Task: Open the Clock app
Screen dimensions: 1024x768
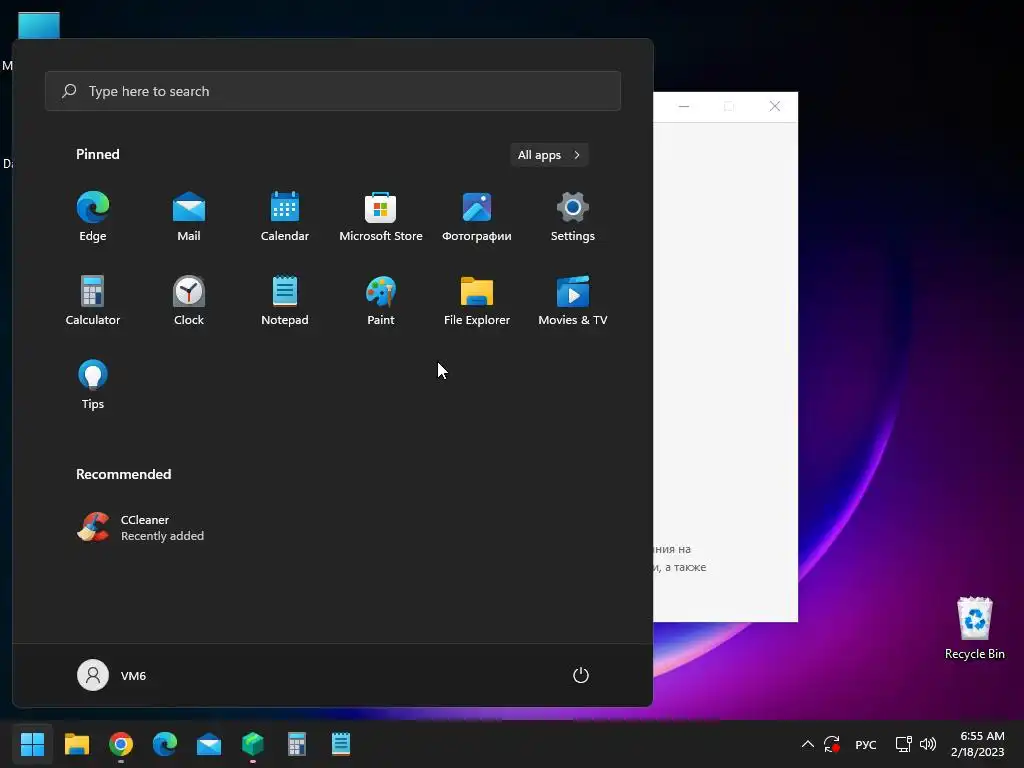Action: pyautogui.click(x=189, y=301)
